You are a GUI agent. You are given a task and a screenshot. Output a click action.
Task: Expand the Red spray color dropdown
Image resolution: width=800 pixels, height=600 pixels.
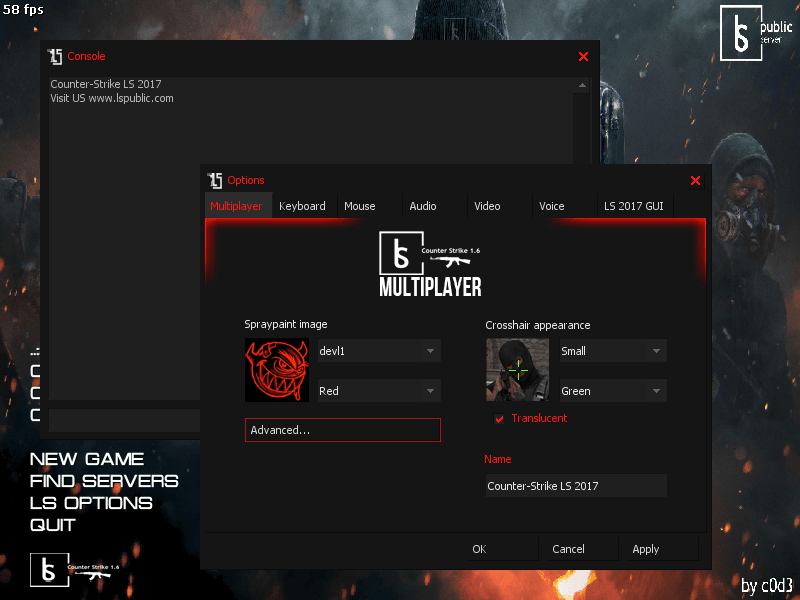tap(378, 391)
